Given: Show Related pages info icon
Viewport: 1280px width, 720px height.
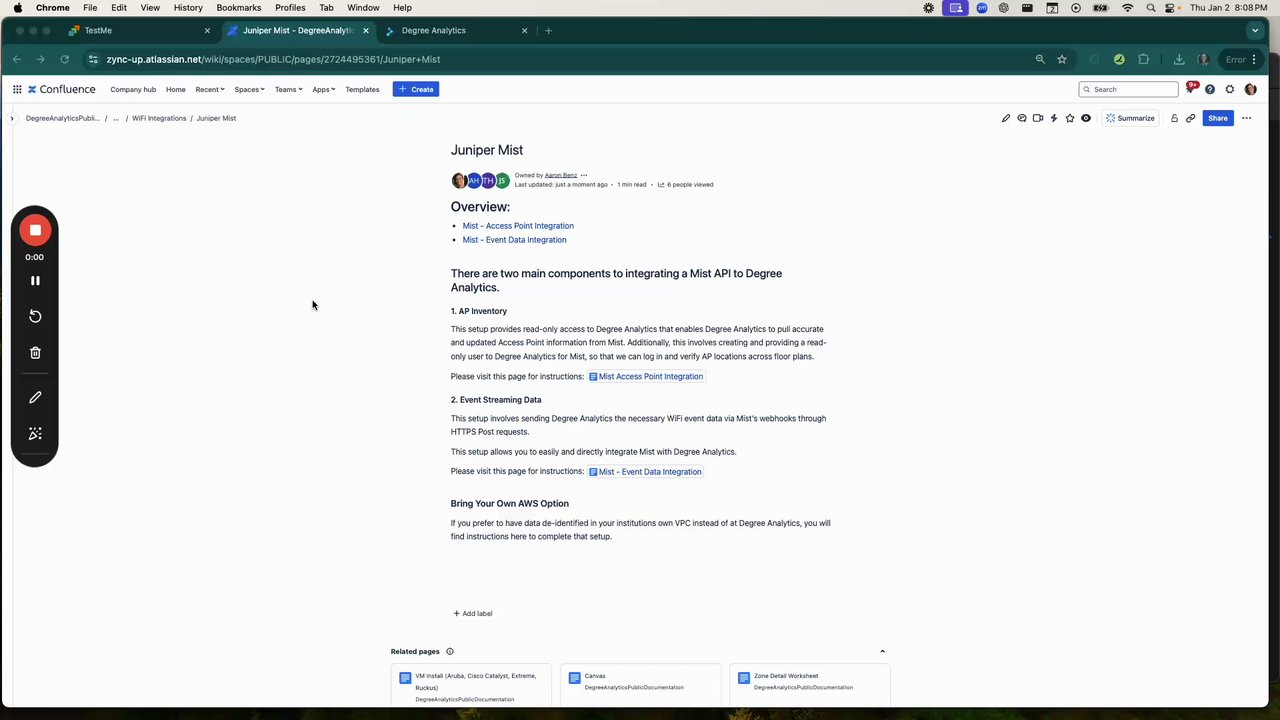Looking at the screenshot, I should click(x=450, y=651).
